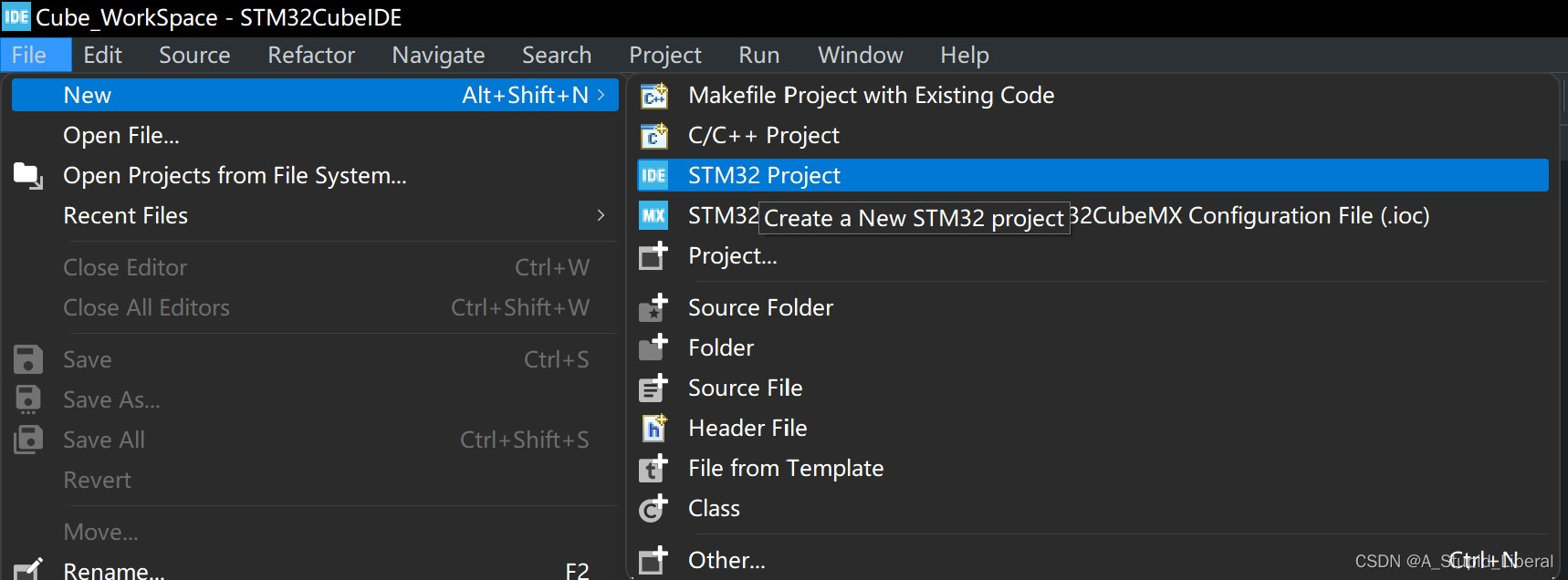The height and width of the screenshot is (580, 1568).
Task: Open the Source menu
Action: point(194,55)
